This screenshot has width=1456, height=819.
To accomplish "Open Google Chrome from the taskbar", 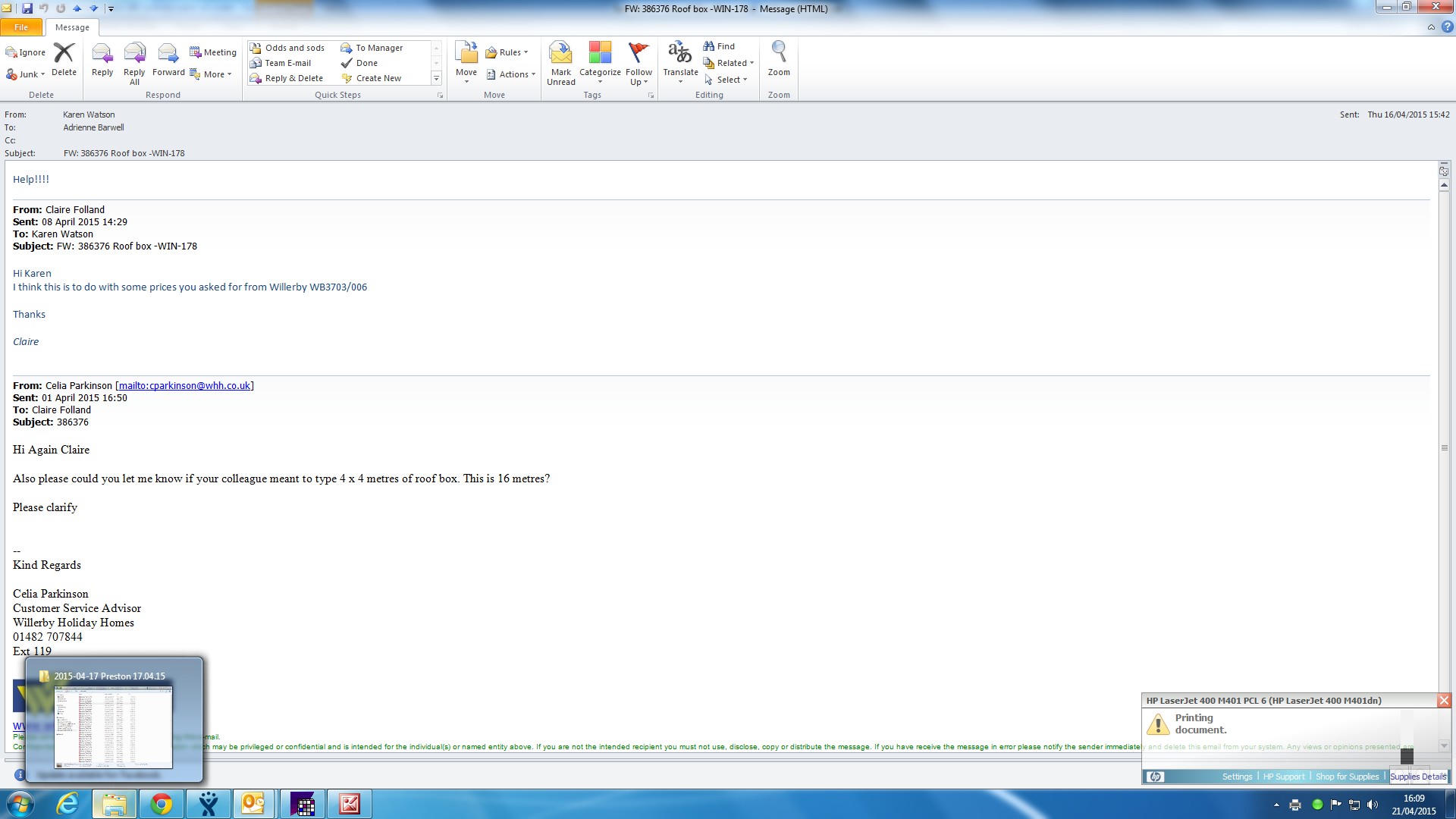I will click(x=161, y=804).
